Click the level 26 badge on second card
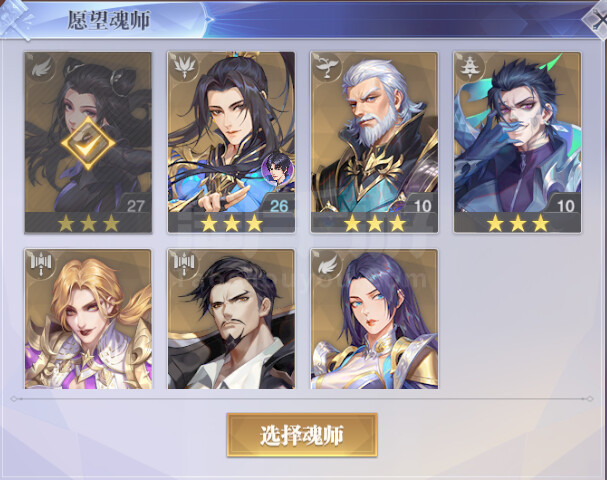Screen dimensions: 607x480 tap(278, 205)
